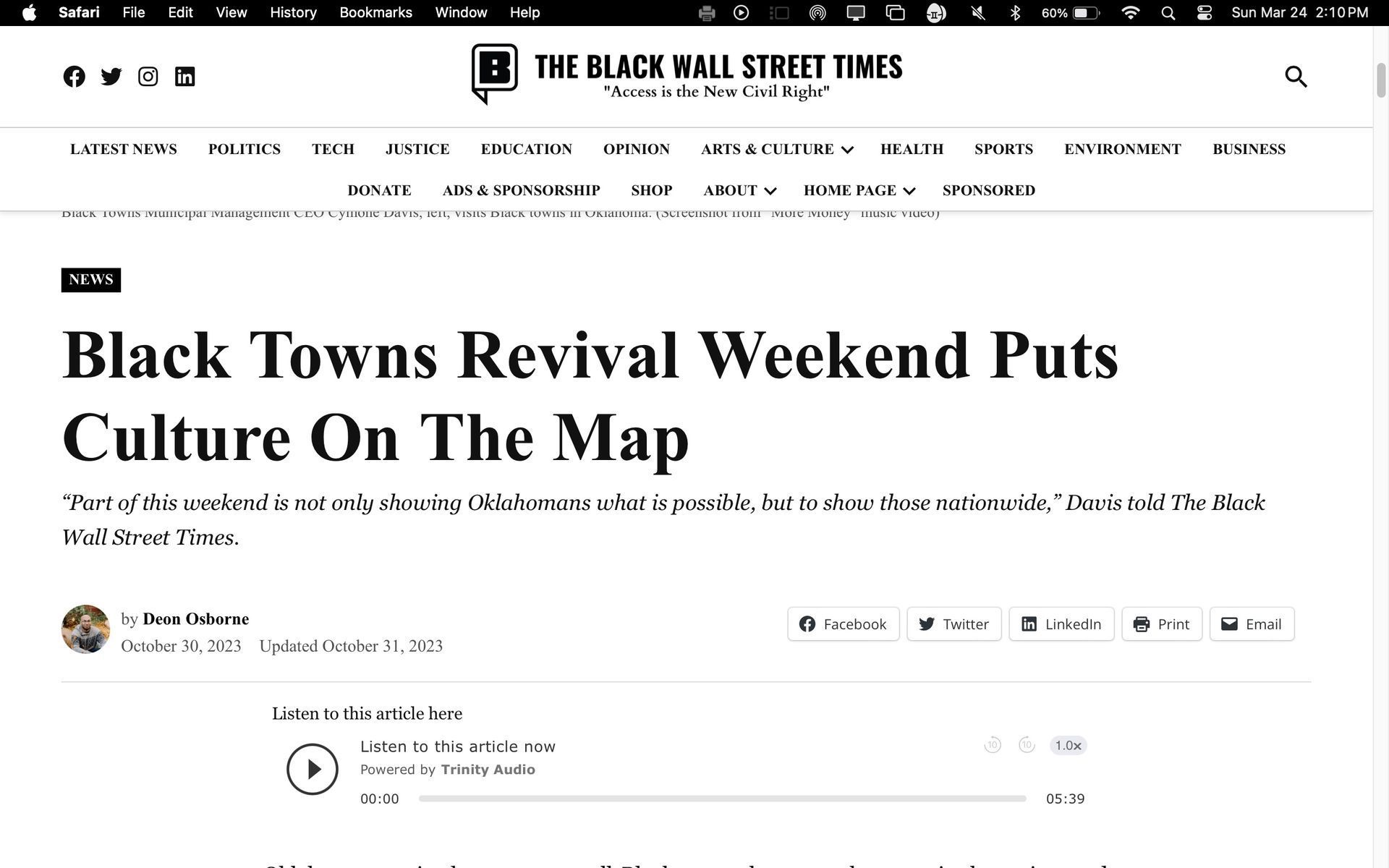
Task: Open the Facebook social icon in header
Action: 74,77
